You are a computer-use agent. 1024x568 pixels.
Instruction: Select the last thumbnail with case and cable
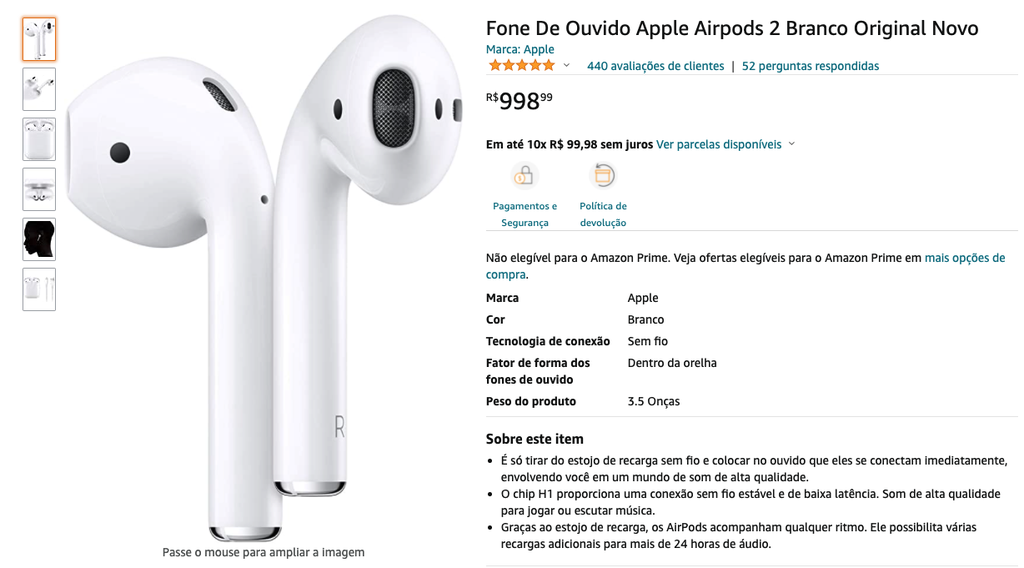pos(39,289)
